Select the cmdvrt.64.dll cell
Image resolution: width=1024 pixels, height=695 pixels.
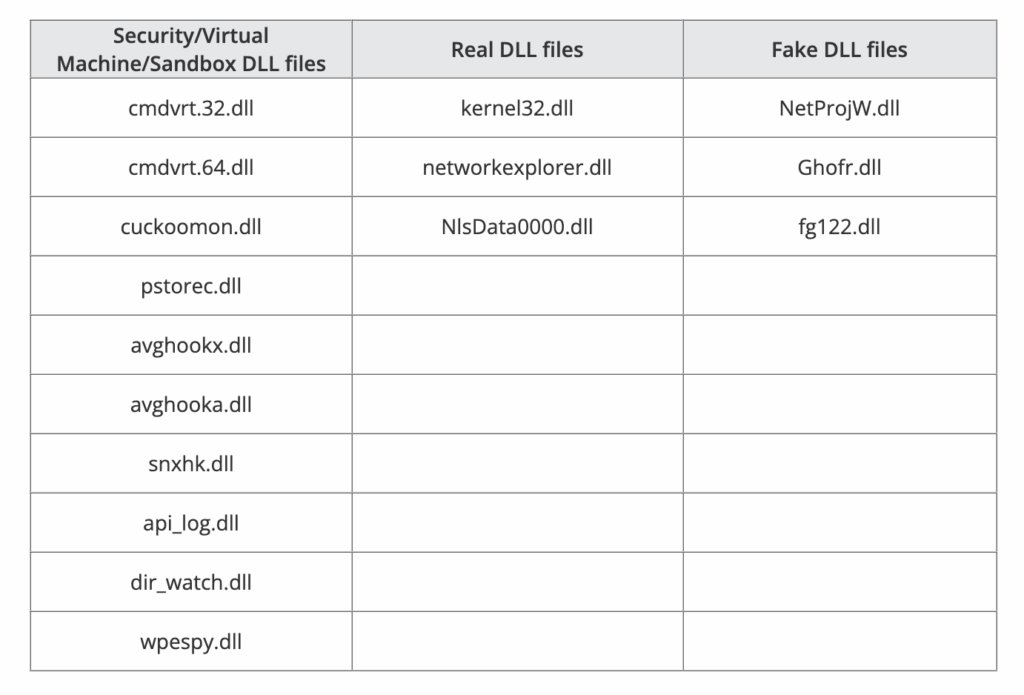(x=191, y=167)
